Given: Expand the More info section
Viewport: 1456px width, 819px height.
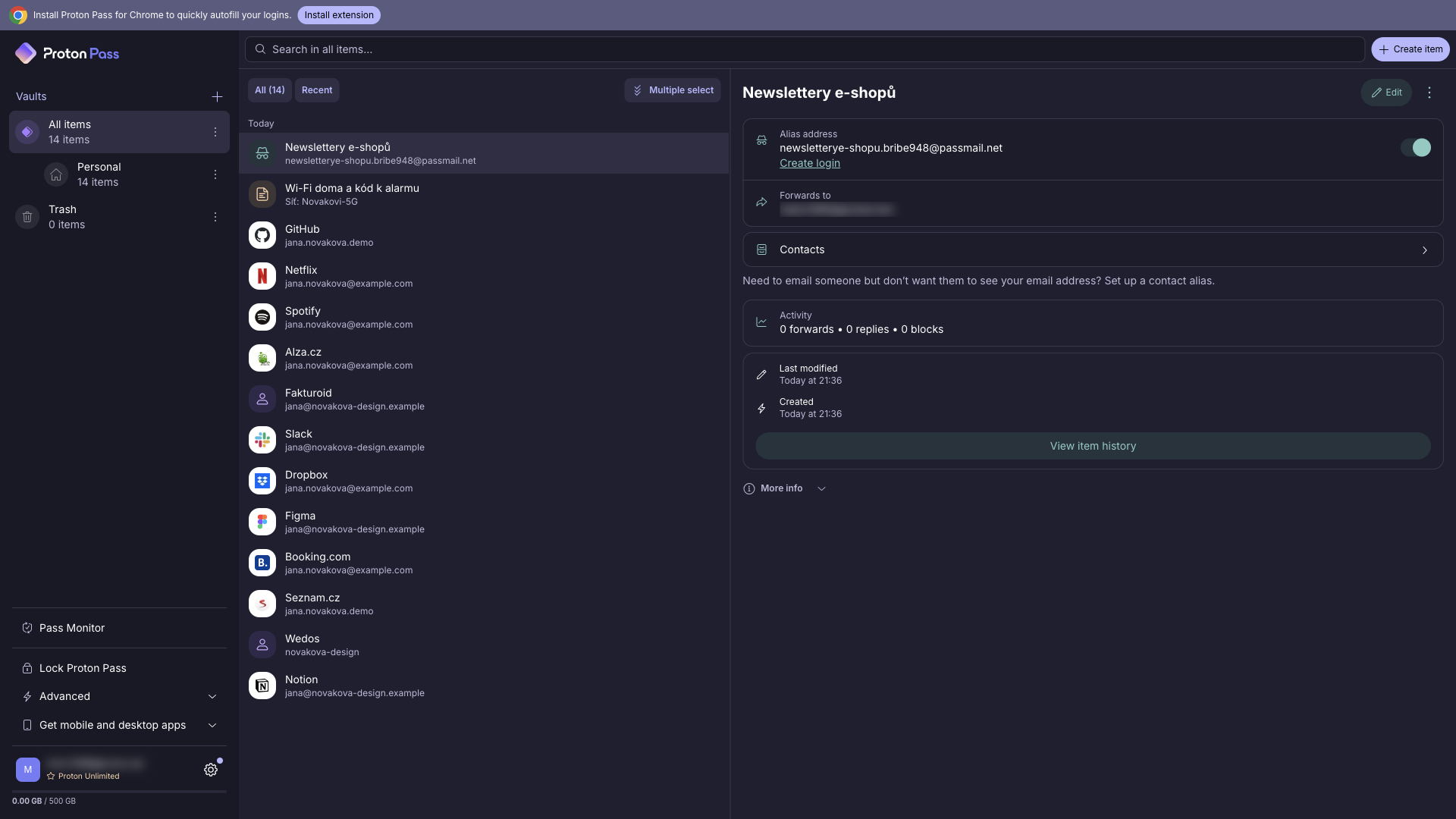Looking at the screenshot, I should tap(784, 488).
